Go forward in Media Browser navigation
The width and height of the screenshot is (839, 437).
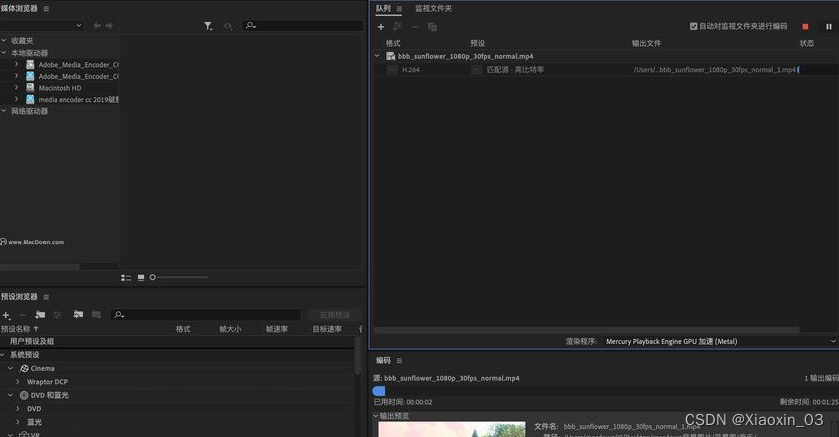pos(109,26)
